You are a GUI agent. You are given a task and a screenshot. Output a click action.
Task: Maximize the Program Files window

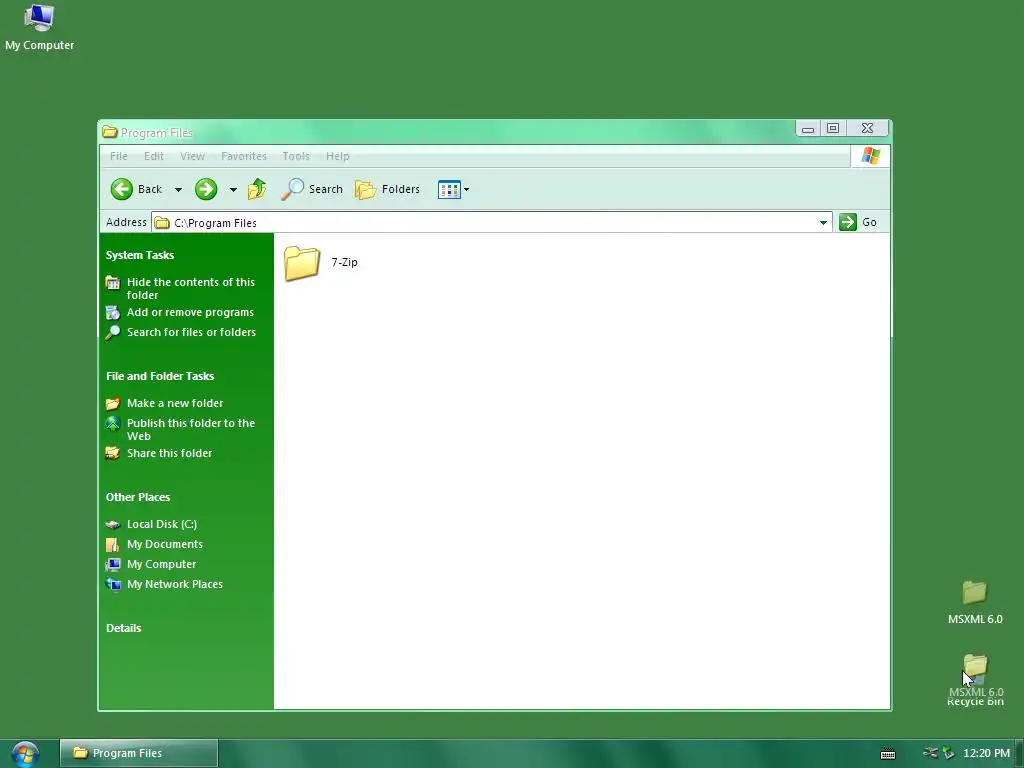(833, 129)
